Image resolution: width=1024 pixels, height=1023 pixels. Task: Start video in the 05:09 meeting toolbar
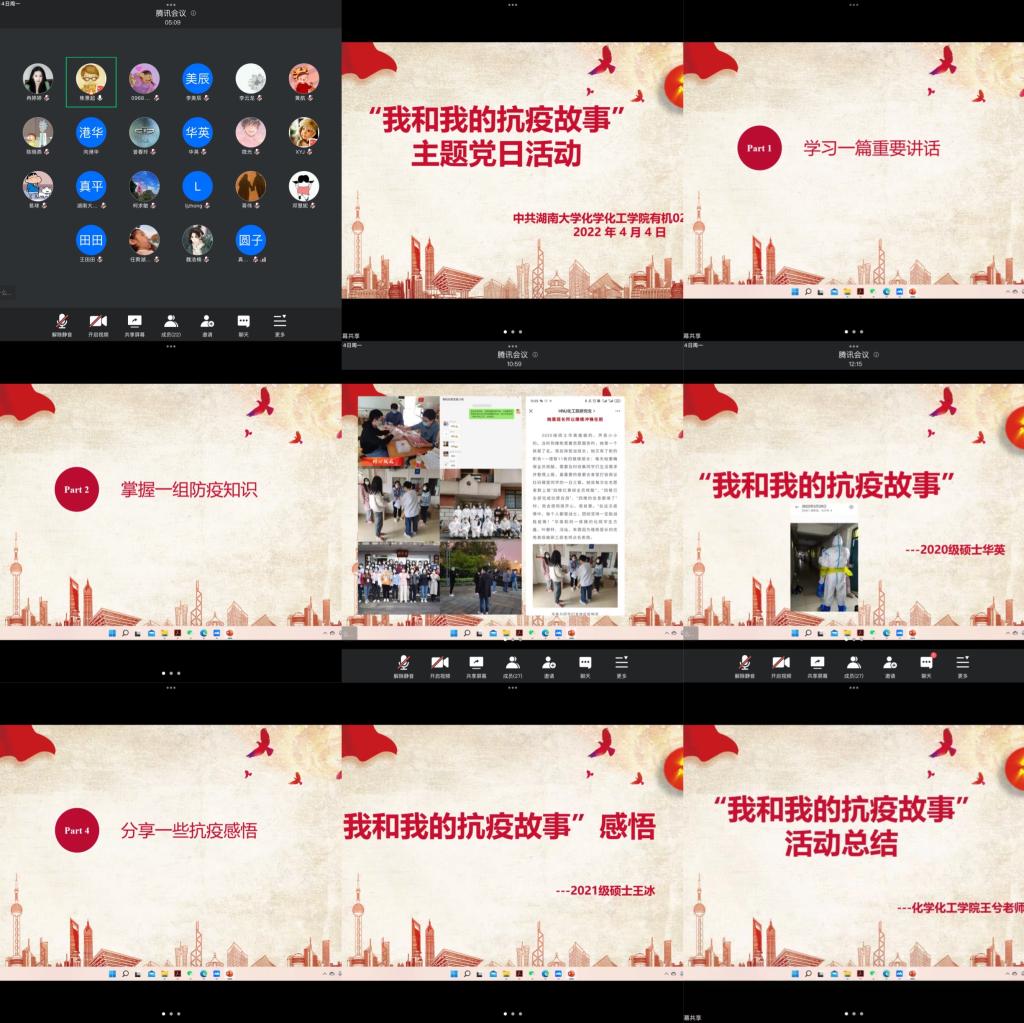pos(98,322)
